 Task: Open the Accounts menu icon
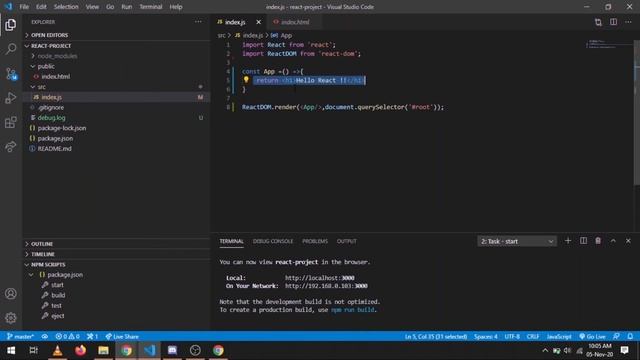click(11, 293)
